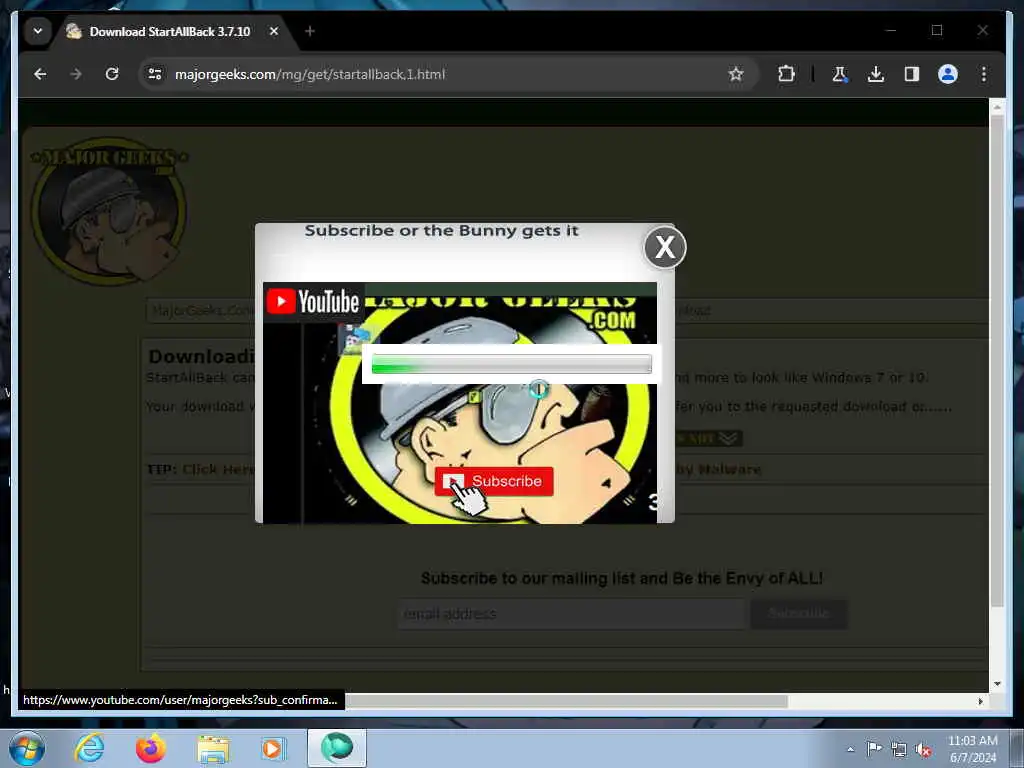Show browser downloads
1024x768 pixels.
[x=876, y=74]
